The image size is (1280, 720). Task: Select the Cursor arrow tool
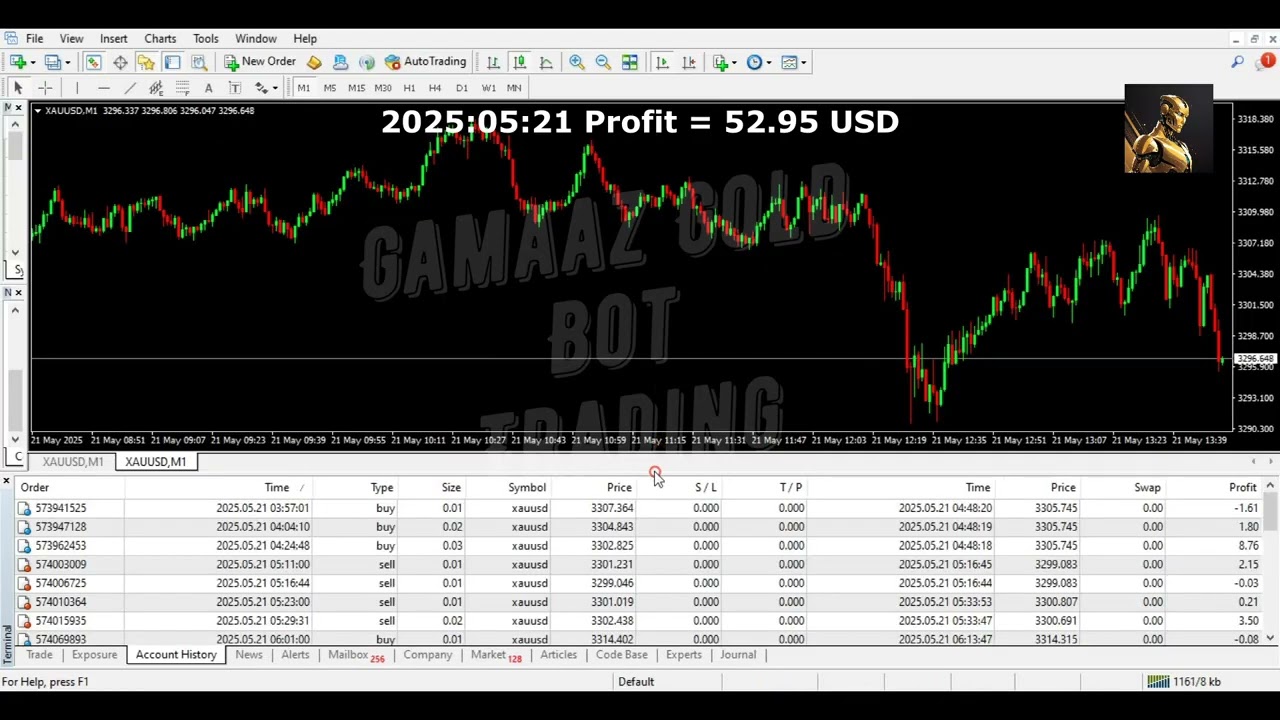[x=18, y=88]
